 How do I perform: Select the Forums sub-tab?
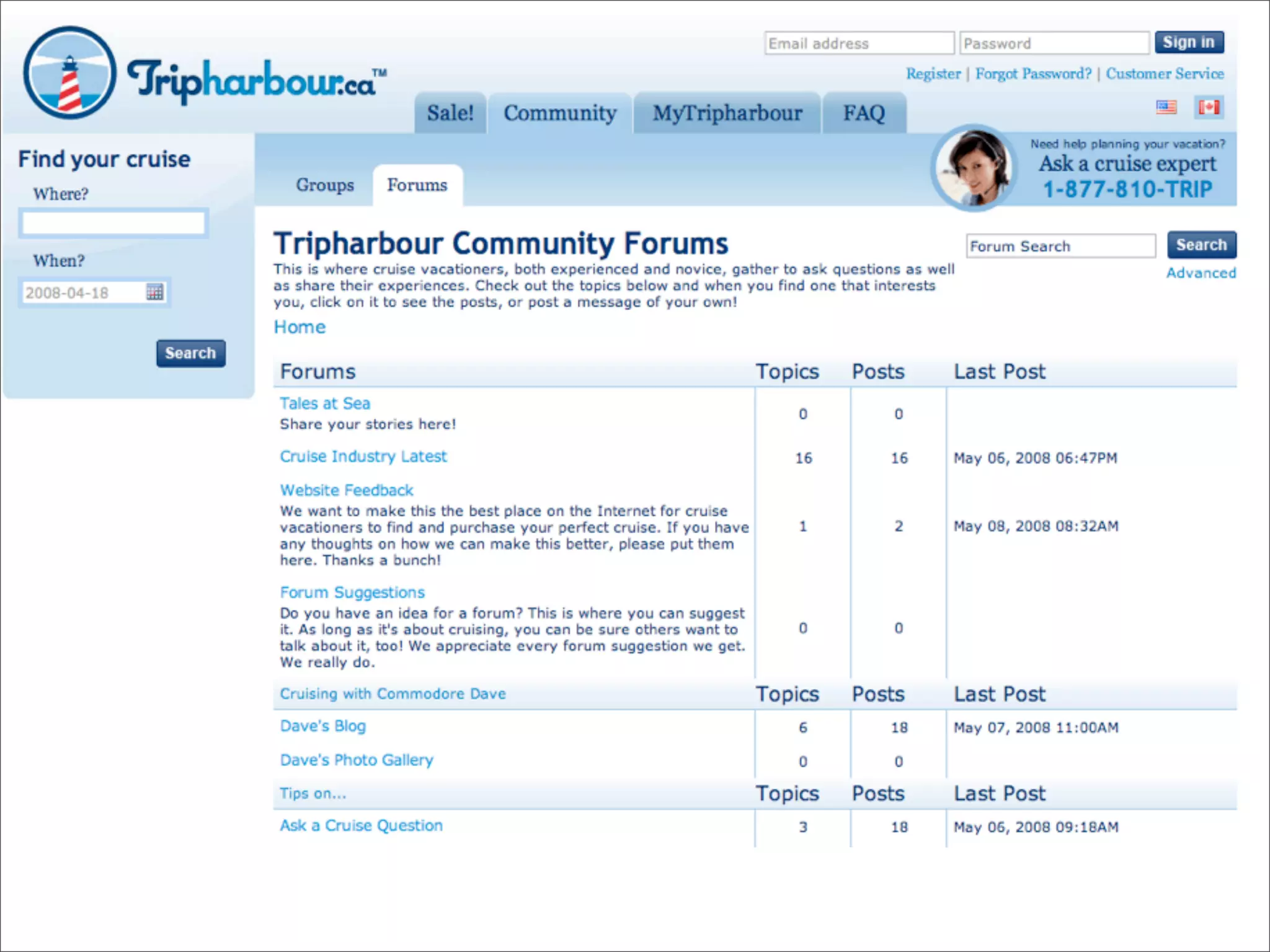tap(417, 185)
